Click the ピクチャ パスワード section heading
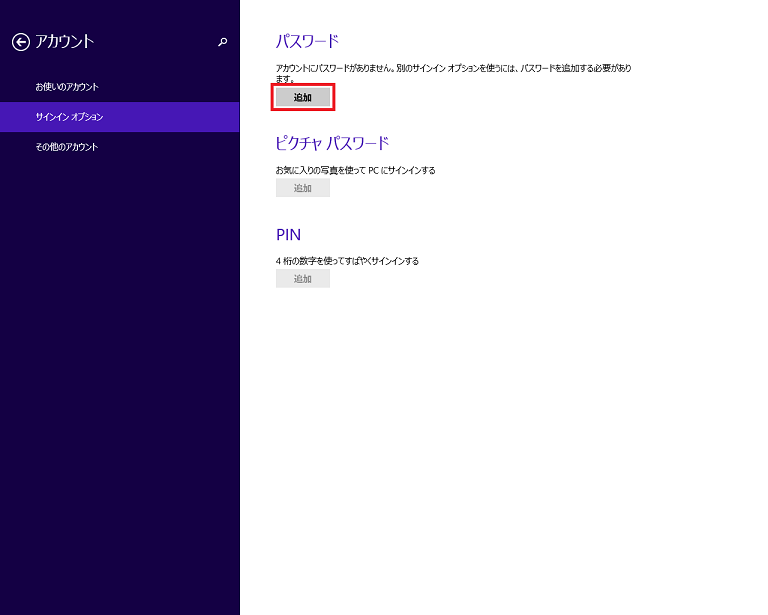The width and height of the screenshot is (768, 615). click(332, 143)
